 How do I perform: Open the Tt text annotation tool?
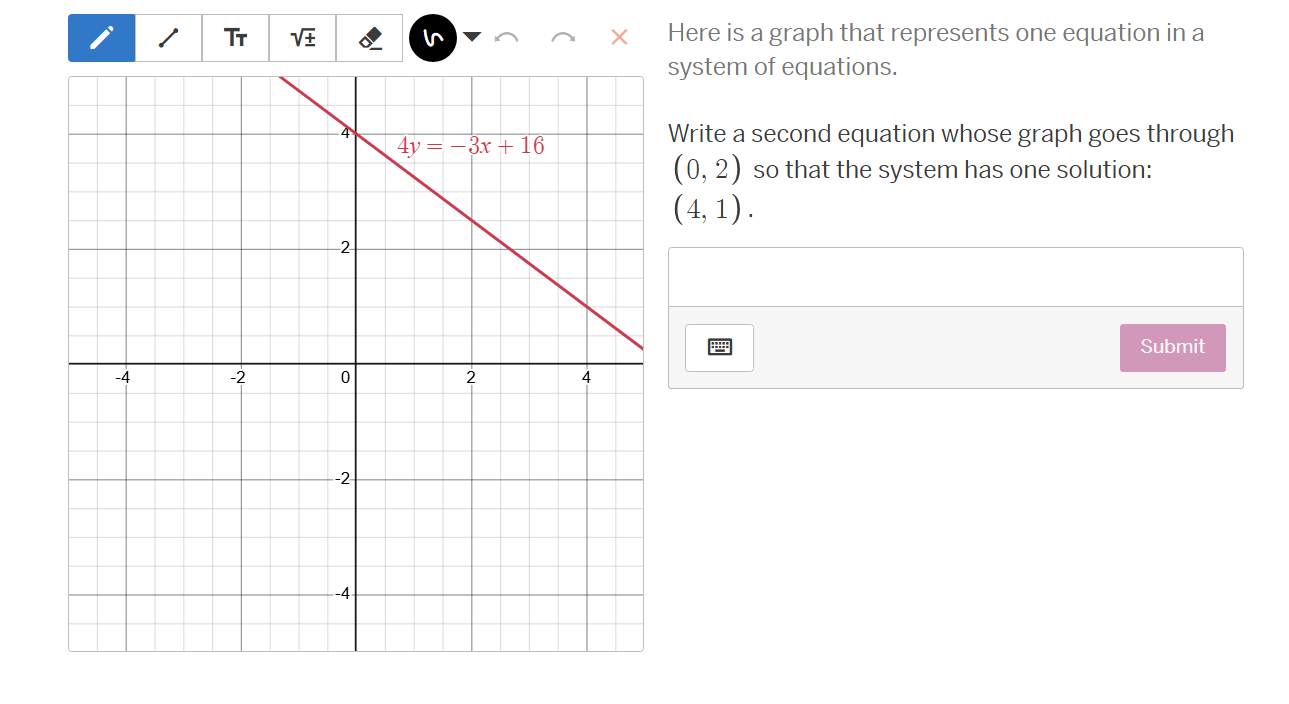pos(235,37)
